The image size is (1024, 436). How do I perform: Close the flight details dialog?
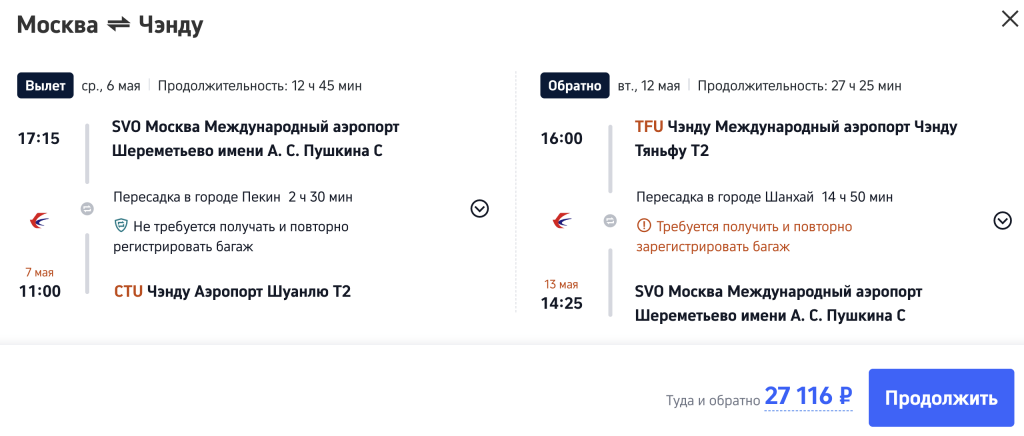click(1009, 18)
